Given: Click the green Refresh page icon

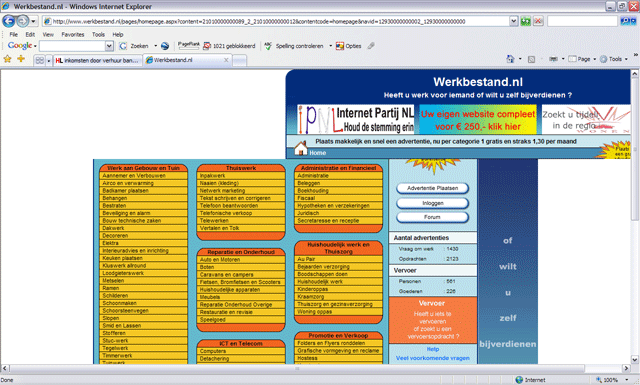Looking at the screenshot, I should click(x=525, y=21).
